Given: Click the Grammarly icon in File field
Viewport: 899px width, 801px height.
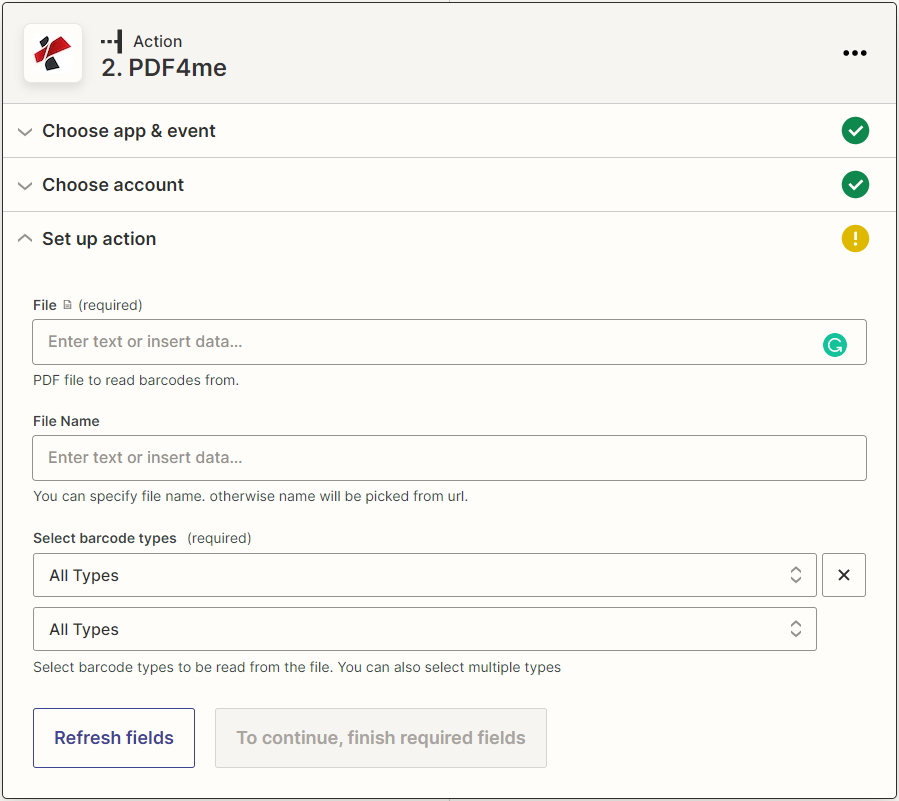Looking at the screenshot, I should click(834, 345).
